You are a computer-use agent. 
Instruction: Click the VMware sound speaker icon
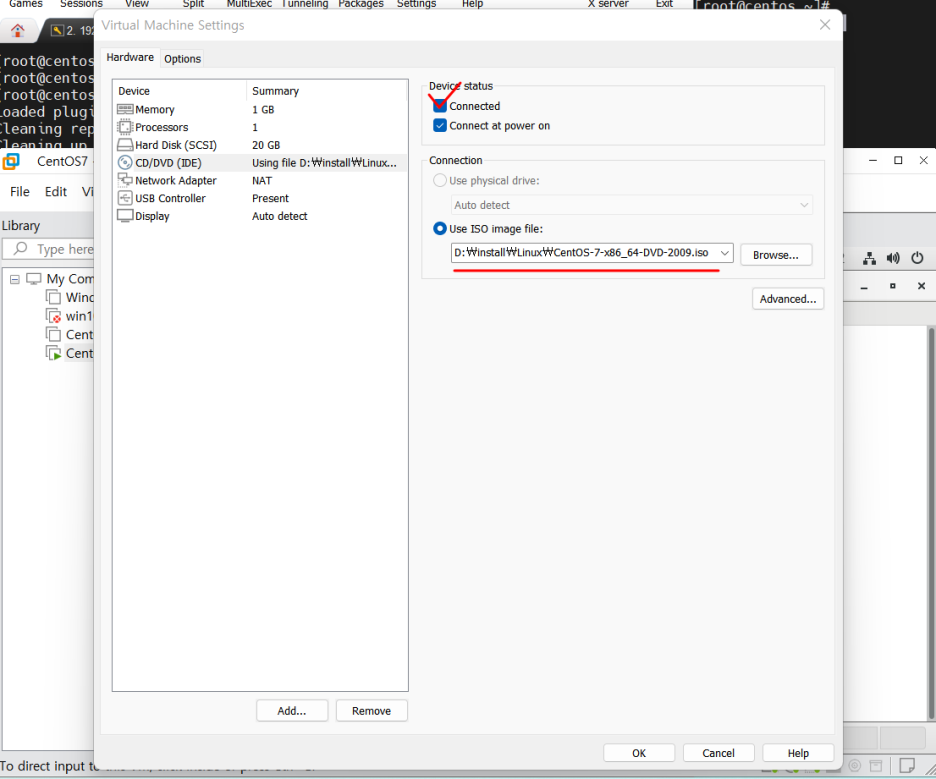click(893, 258)
